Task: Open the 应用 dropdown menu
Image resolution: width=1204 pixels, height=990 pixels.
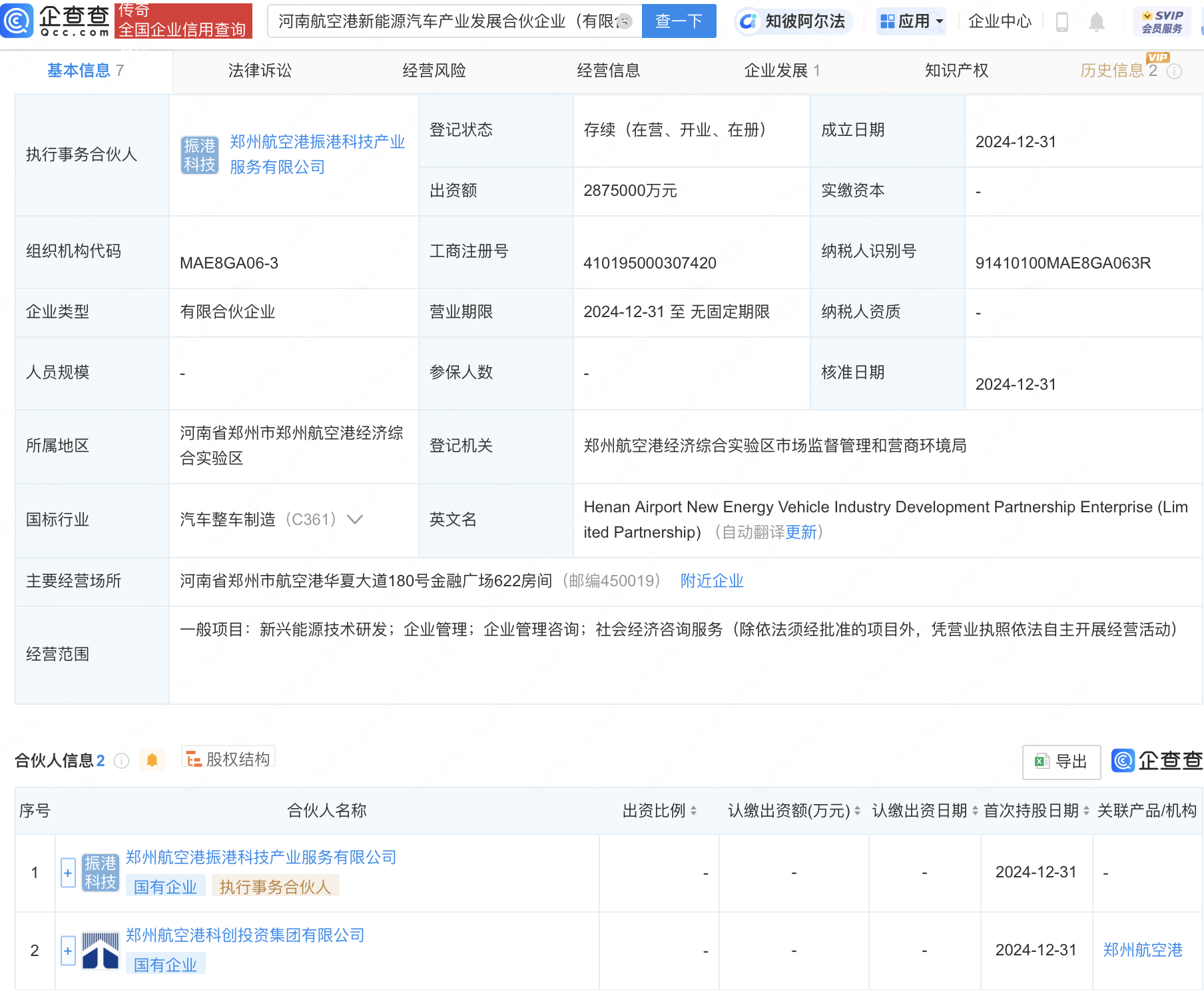Action: tap(912, 21)
